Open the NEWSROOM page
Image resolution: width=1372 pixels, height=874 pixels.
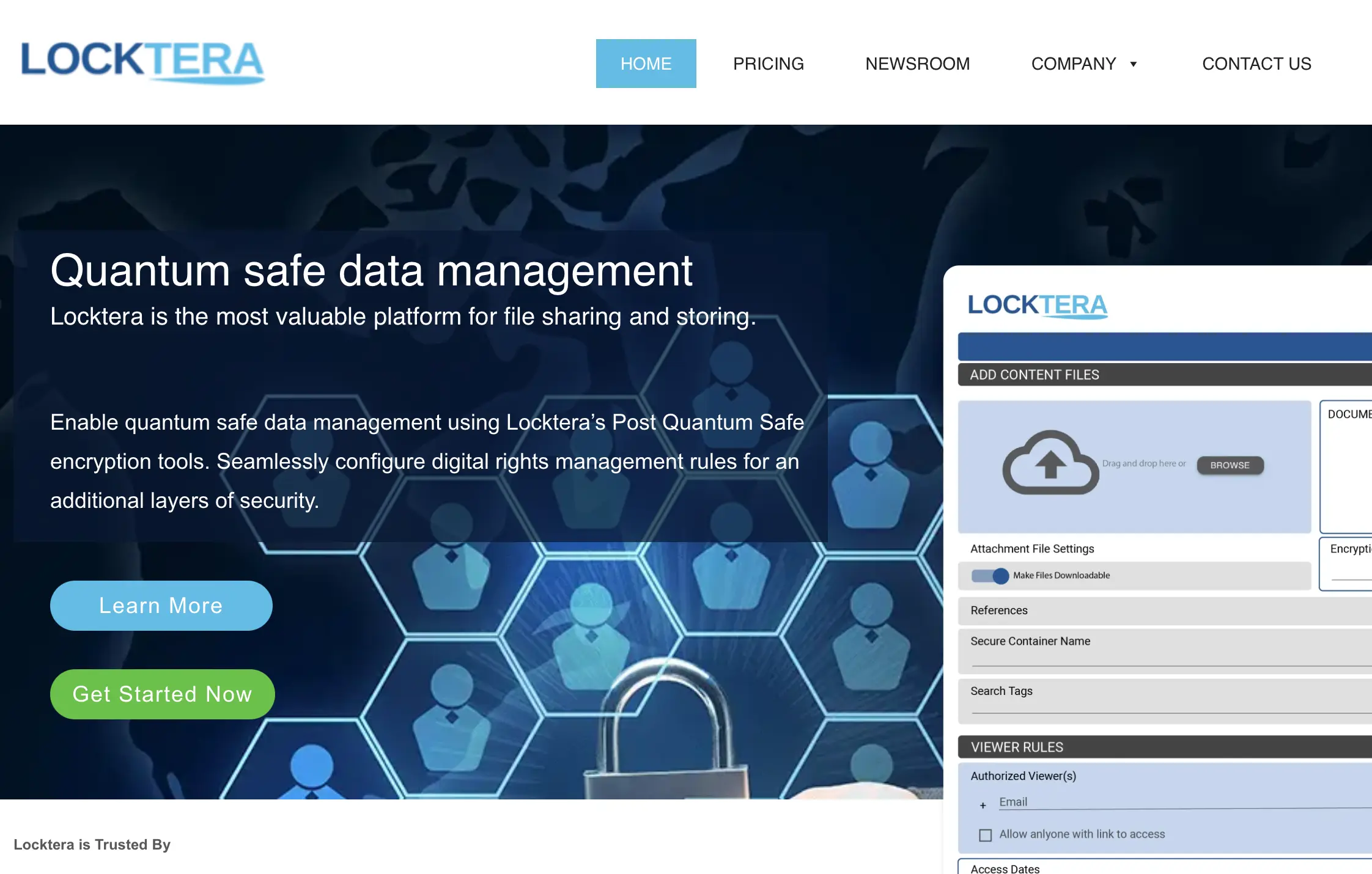click(917, 63)
